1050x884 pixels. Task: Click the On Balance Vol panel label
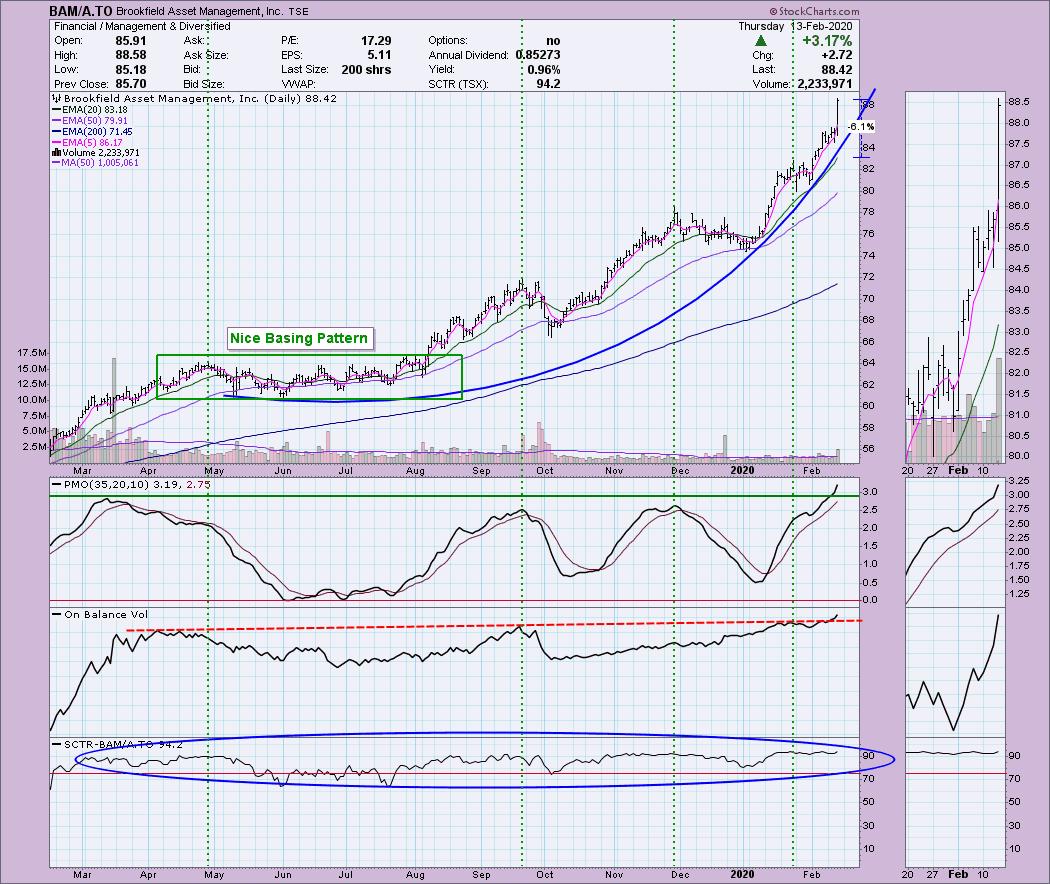[100, 614]
